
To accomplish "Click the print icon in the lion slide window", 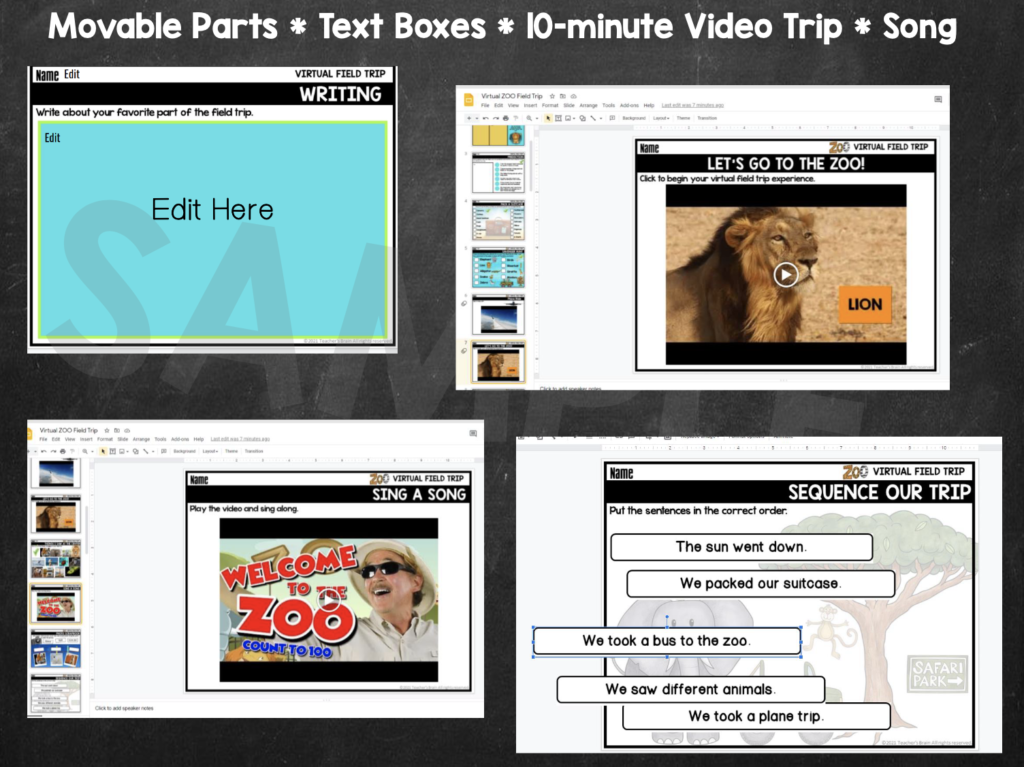I will point(506,118).
